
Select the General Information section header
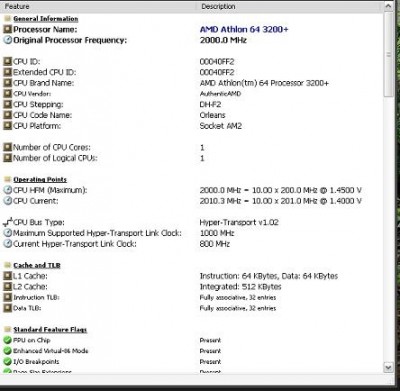click(46, 19)
